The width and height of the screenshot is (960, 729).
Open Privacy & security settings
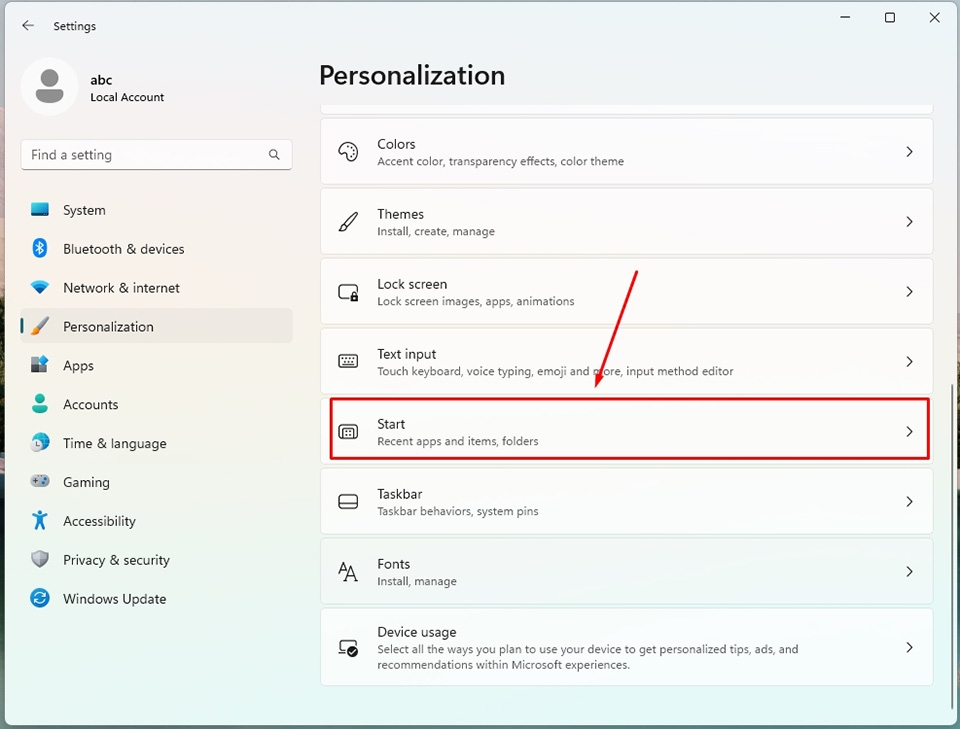pyautogui.click(x=157, y=559)
